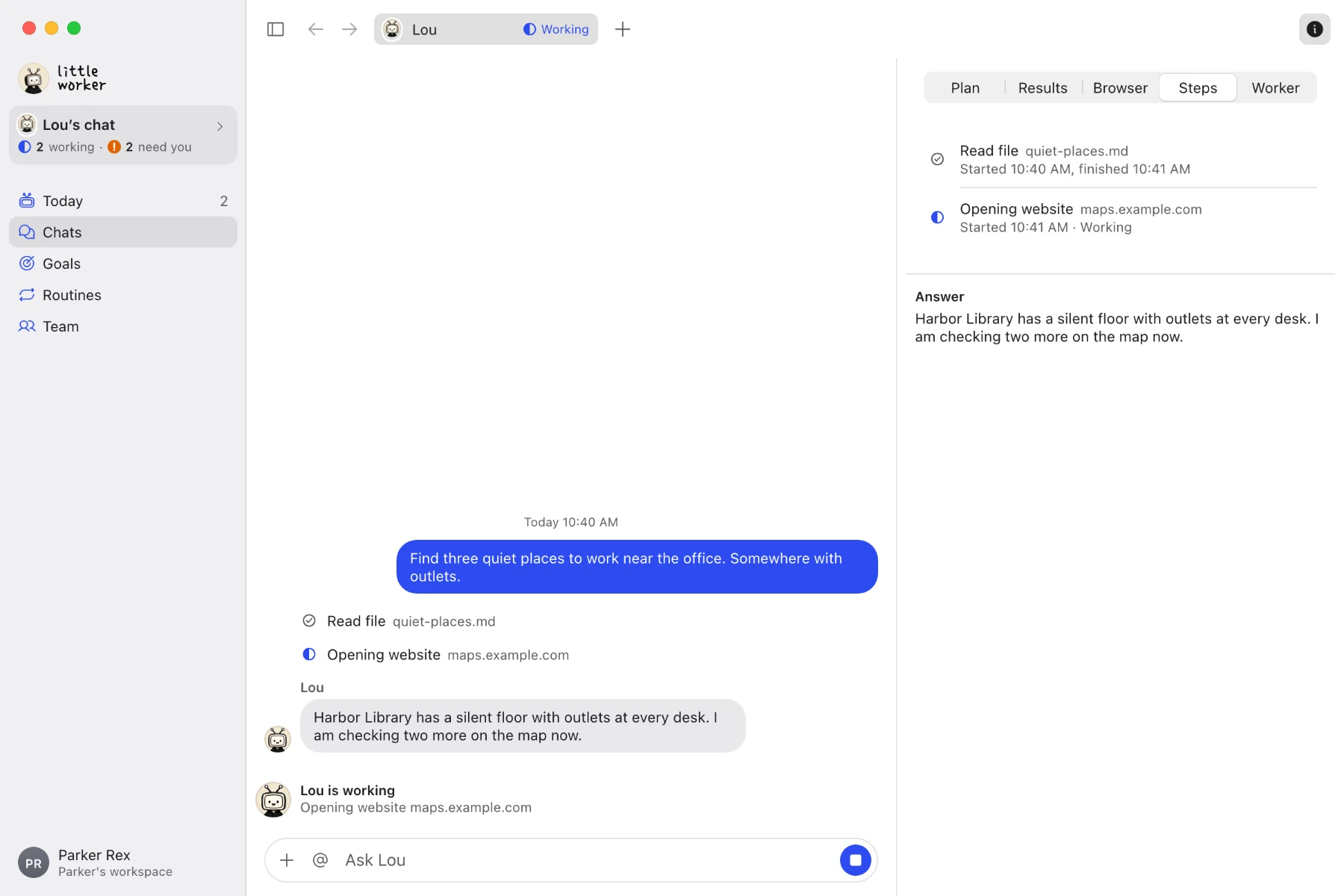The height and width of the screenshot is (896, 1344).
Task: Stop Lou with the blue stop button
Action: pos(856,860)
